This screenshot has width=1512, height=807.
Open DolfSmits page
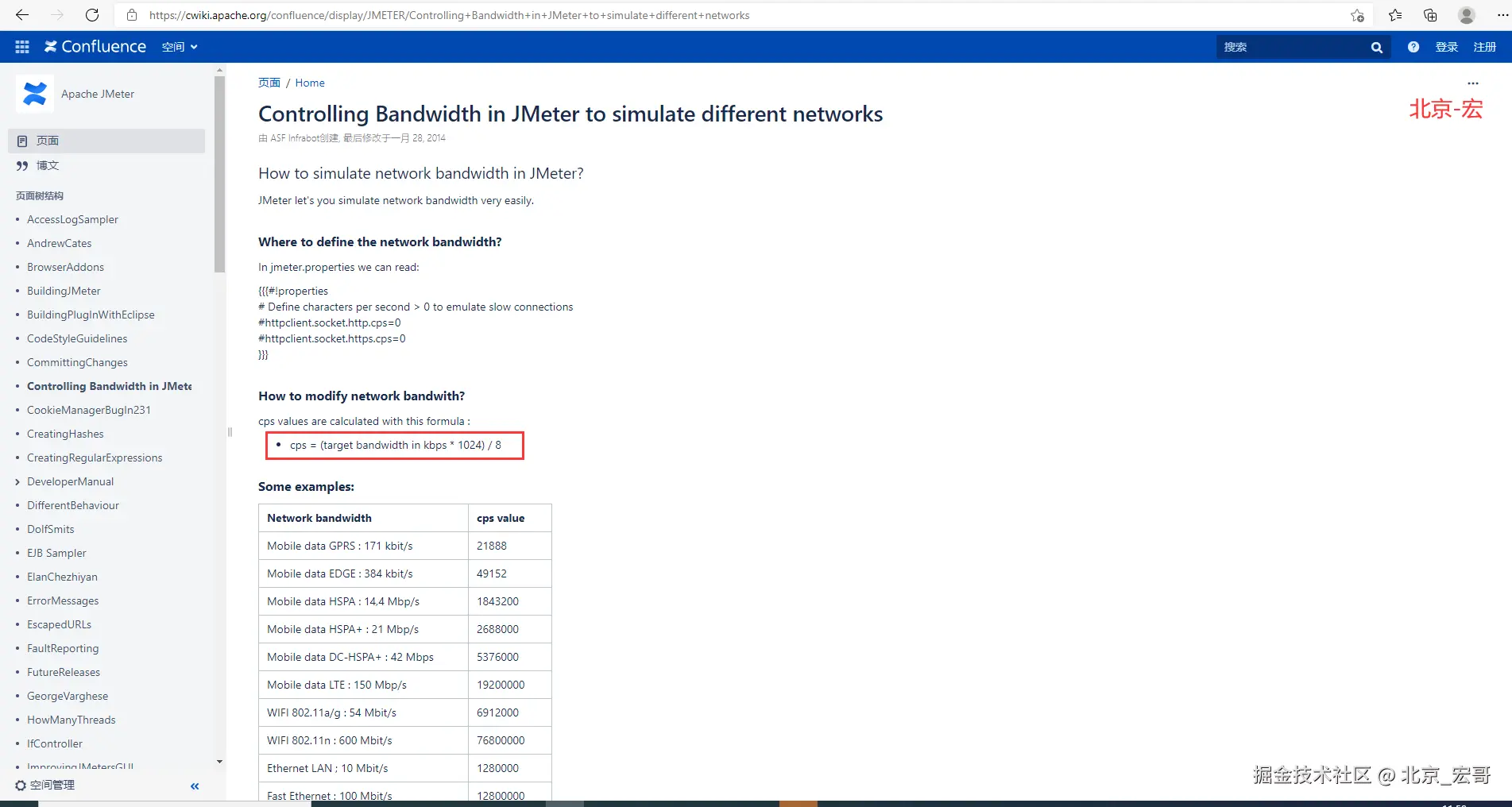[x=51, y=529]
